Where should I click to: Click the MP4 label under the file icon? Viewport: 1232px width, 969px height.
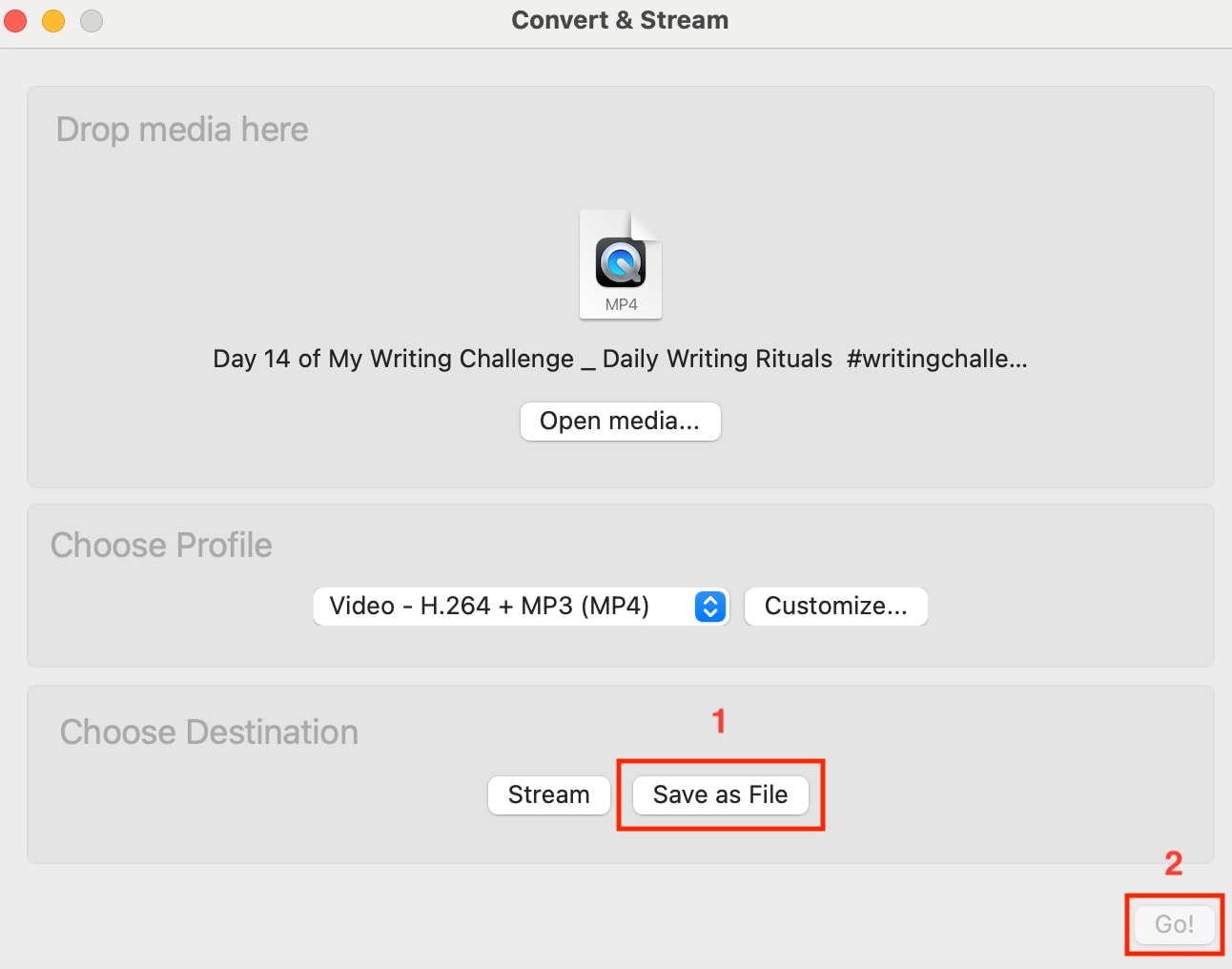coord(620,305)
